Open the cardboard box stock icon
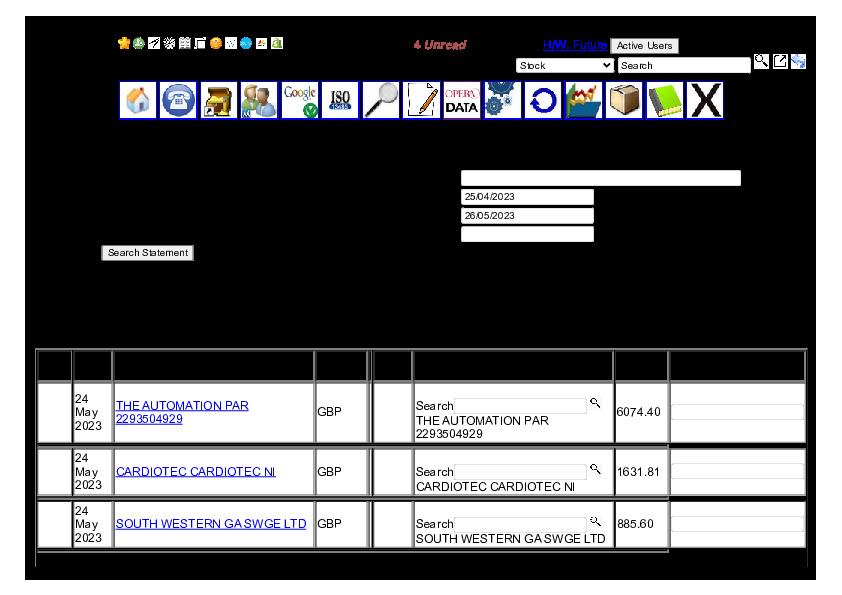842x595 pixels. coord(624,101)
